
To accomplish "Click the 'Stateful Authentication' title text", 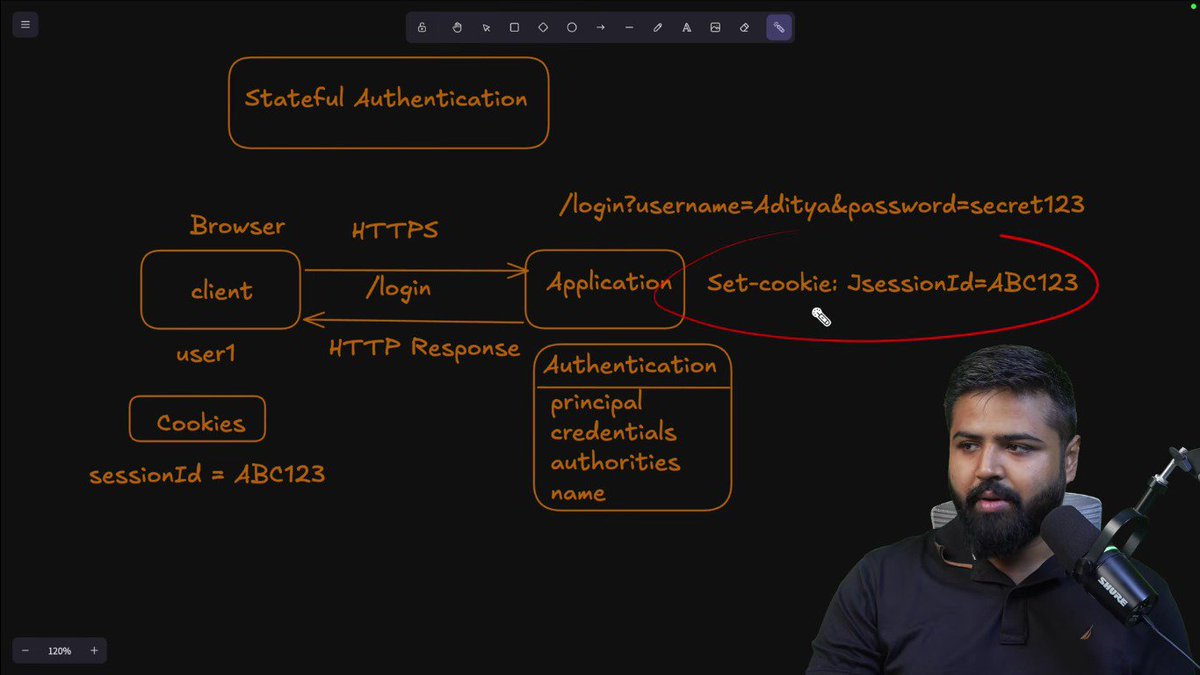I will (386, 98).
